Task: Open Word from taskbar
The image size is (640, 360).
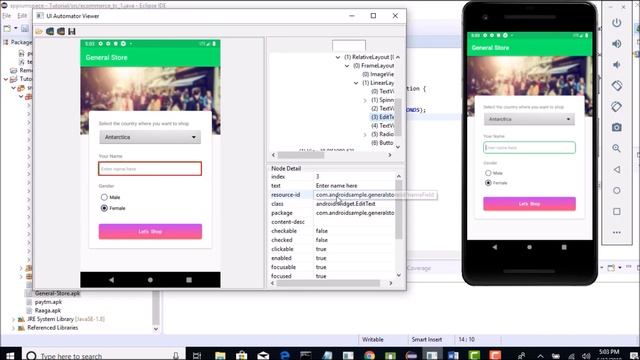Action: (453, 356)
